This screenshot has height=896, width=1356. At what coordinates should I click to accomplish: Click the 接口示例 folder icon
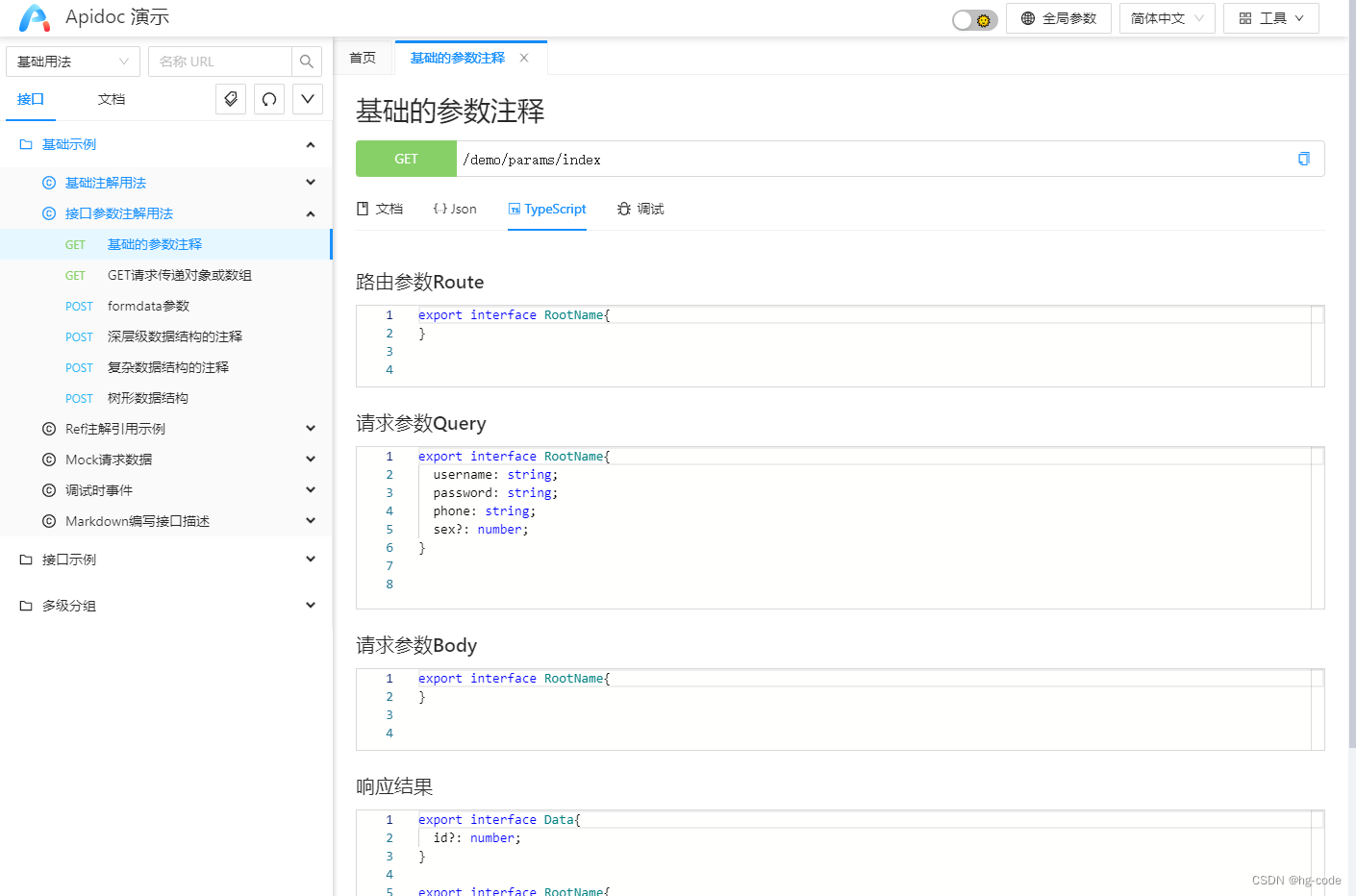pyautogui.click(x=26, y=560)
